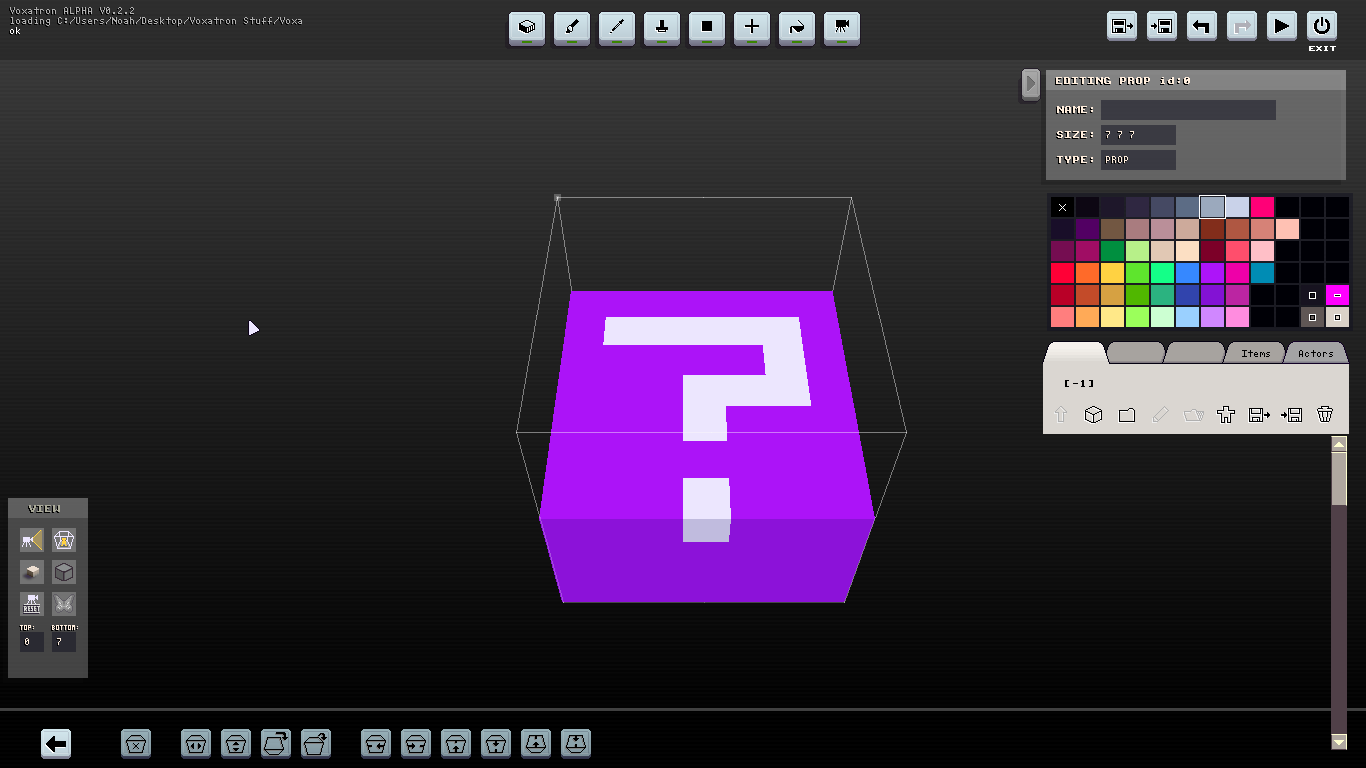Undo the last action
This screenshot has height=768, width=1366.
tap(1202, 26)
